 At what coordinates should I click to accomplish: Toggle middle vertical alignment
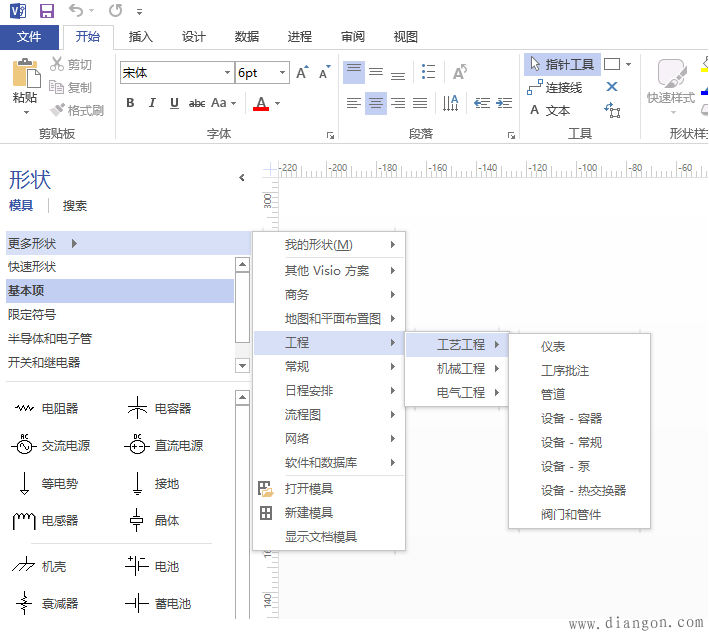pyautogui.click(x=376, y=72)
